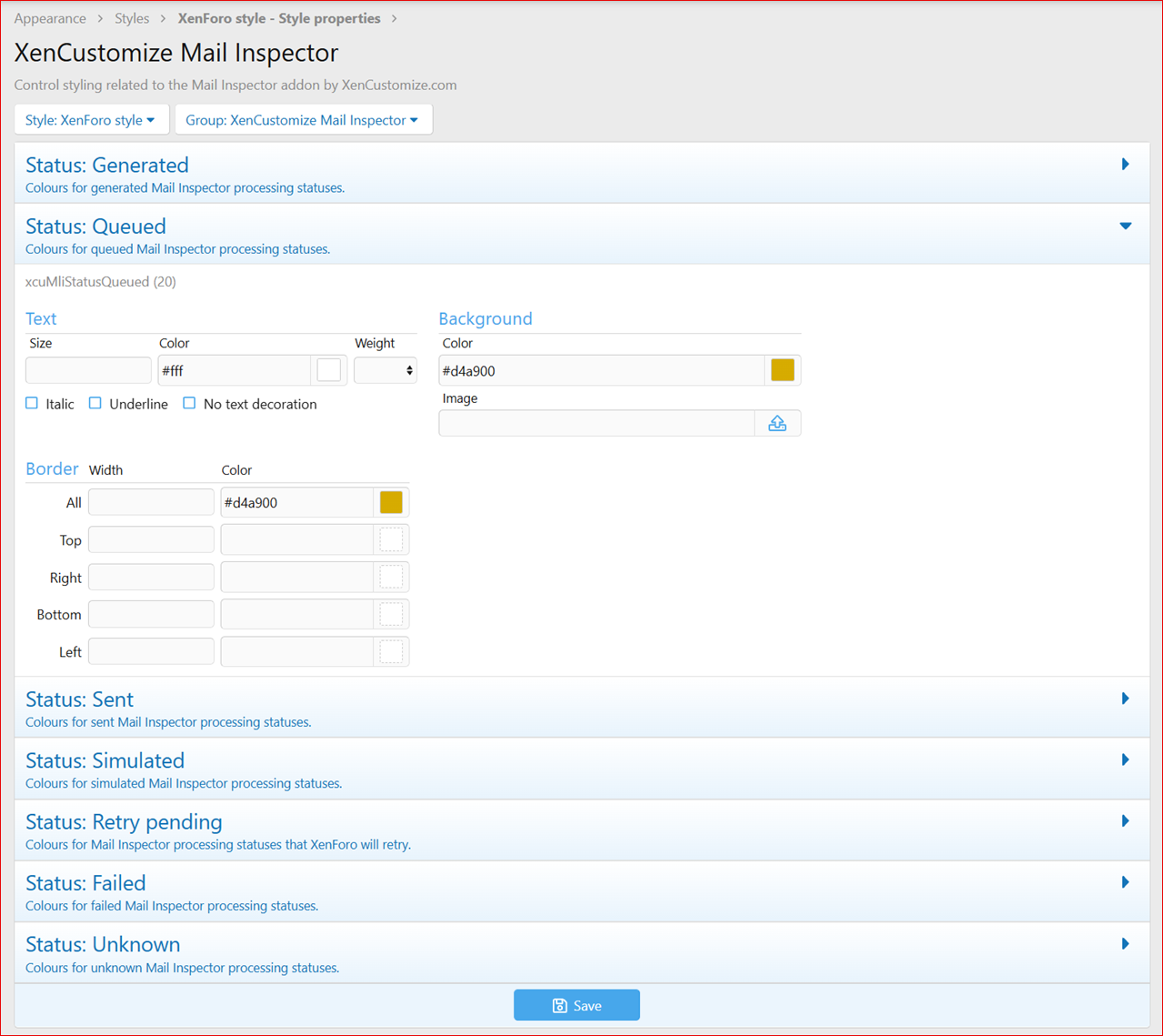
Task: Open the background color gold swatch
Action: point(783,370)
